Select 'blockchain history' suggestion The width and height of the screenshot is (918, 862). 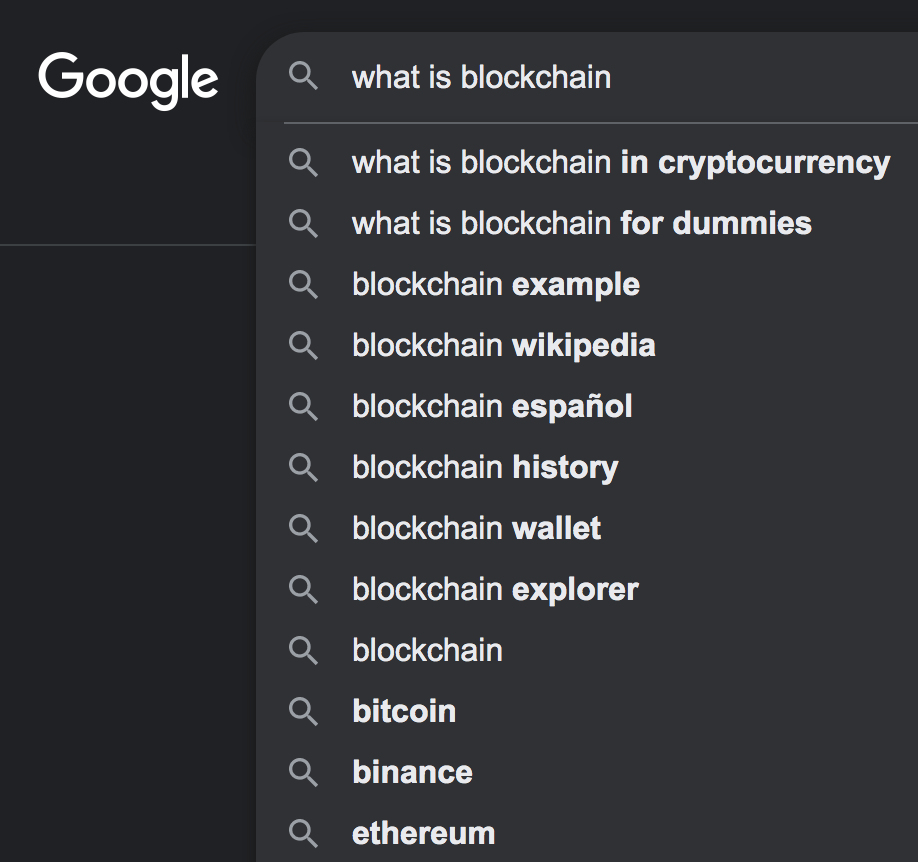point(587,467)
